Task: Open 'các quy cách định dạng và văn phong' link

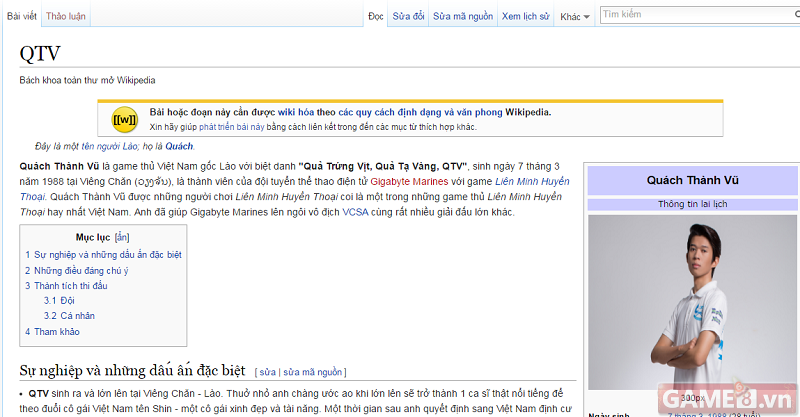Action: pyautogui.click(x=420, y=112)
